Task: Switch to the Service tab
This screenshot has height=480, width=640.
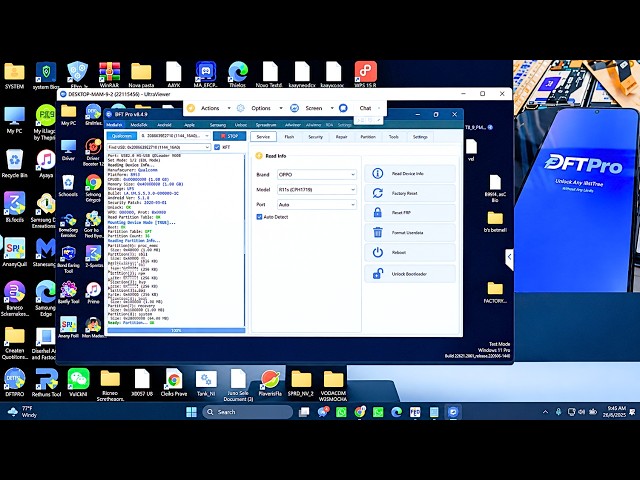Action: tap(263, 137)
